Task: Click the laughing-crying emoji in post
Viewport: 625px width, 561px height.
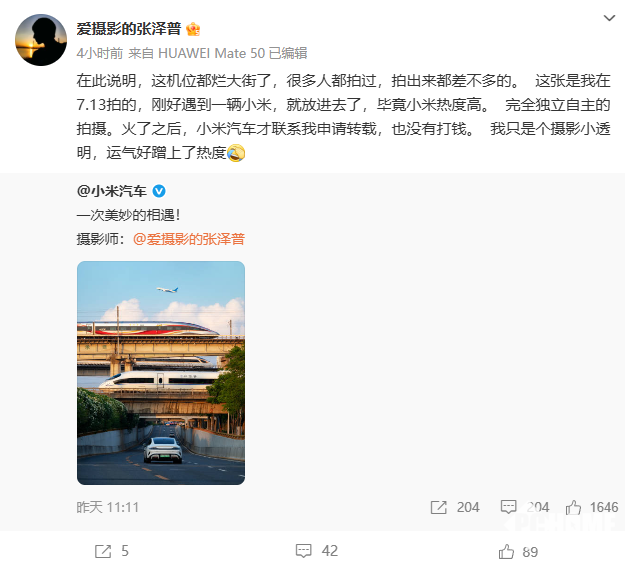Action: [x=236, y=153]
